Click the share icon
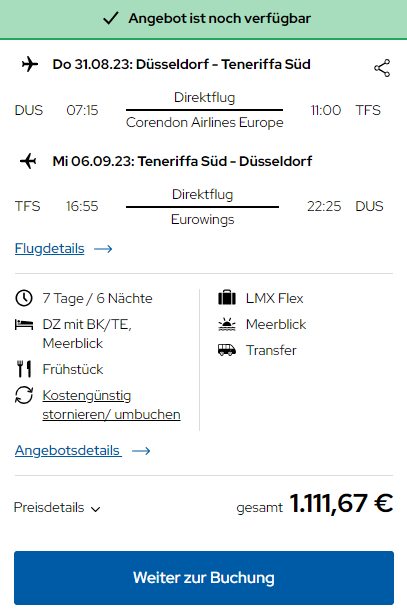Viewport: 407px width, 615px height. coord(382,68)
